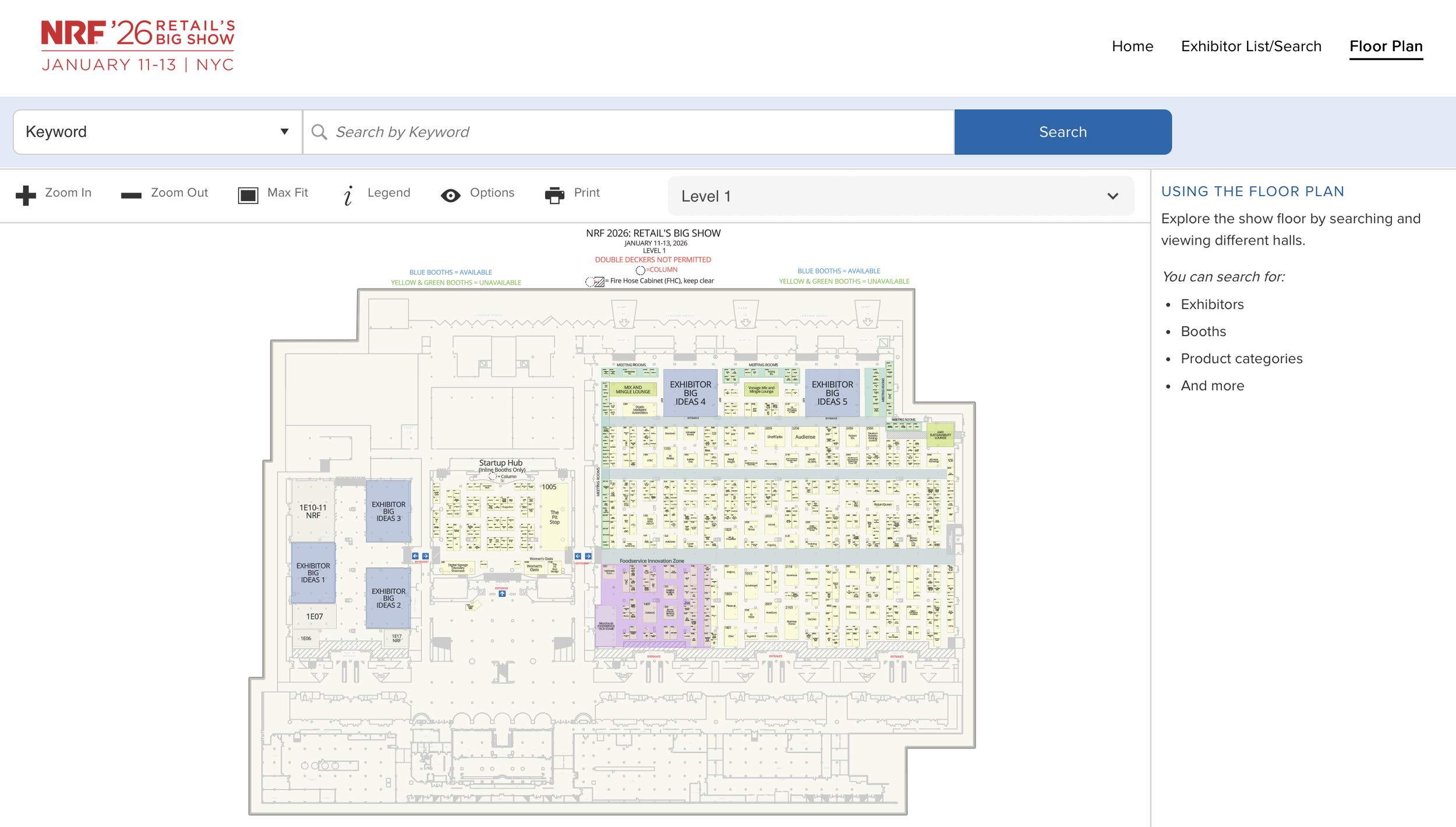Screen dimensions: 1456x827
Task: Click the Exhibitor Big Ideas 1 booth
Action: point(313,572)
